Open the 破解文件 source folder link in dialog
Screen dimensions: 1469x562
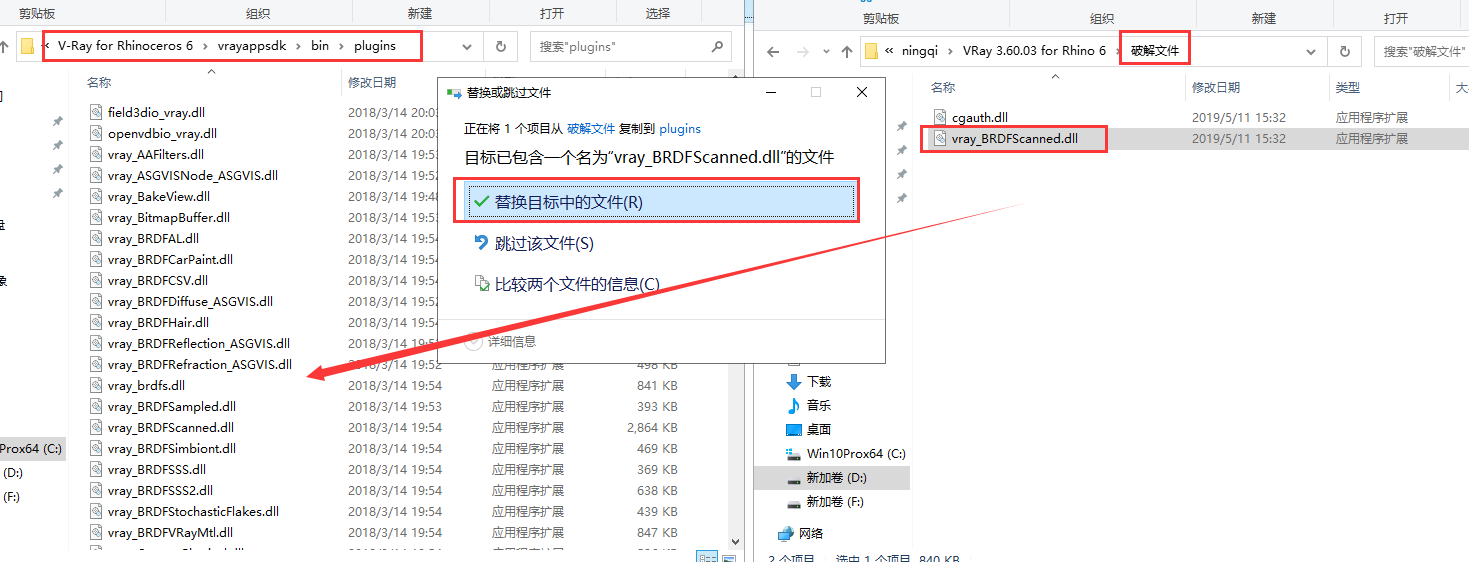pyautogui.click(x=591, y=129)
